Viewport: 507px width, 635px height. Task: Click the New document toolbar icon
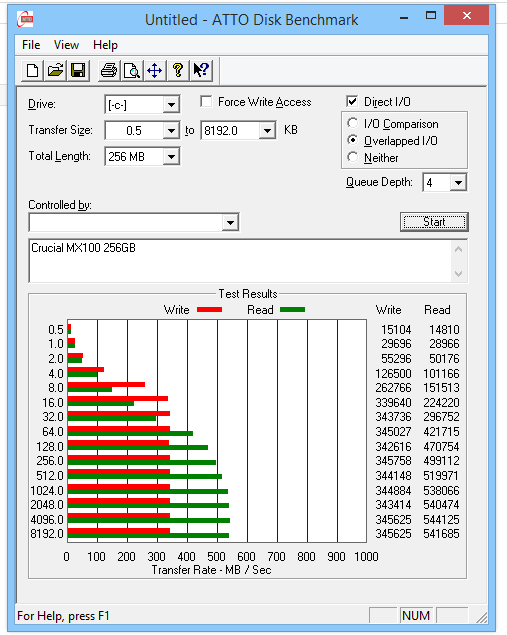32,71
